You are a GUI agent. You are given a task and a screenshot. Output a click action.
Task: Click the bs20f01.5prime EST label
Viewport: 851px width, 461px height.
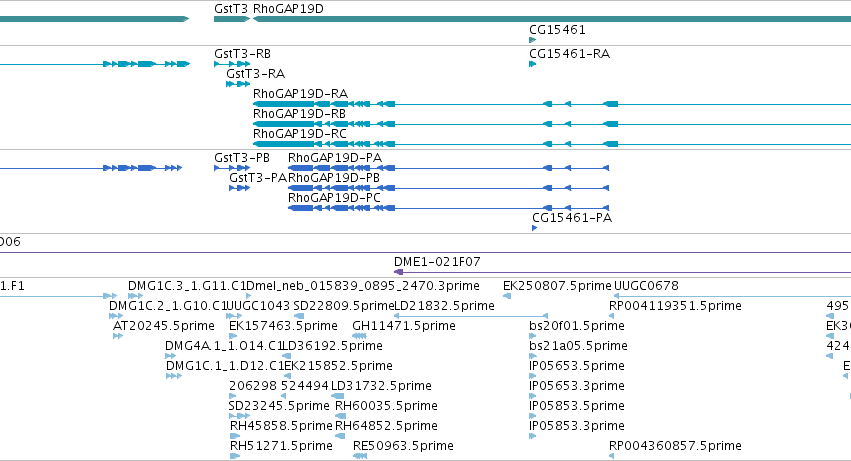pos(577,326)
